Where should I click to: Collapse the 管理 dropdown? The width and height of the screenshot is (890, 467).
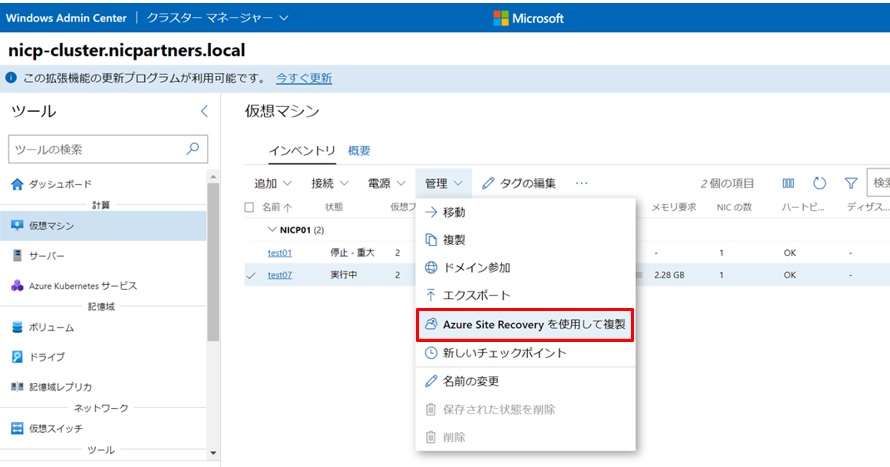(x=444, y=183)
